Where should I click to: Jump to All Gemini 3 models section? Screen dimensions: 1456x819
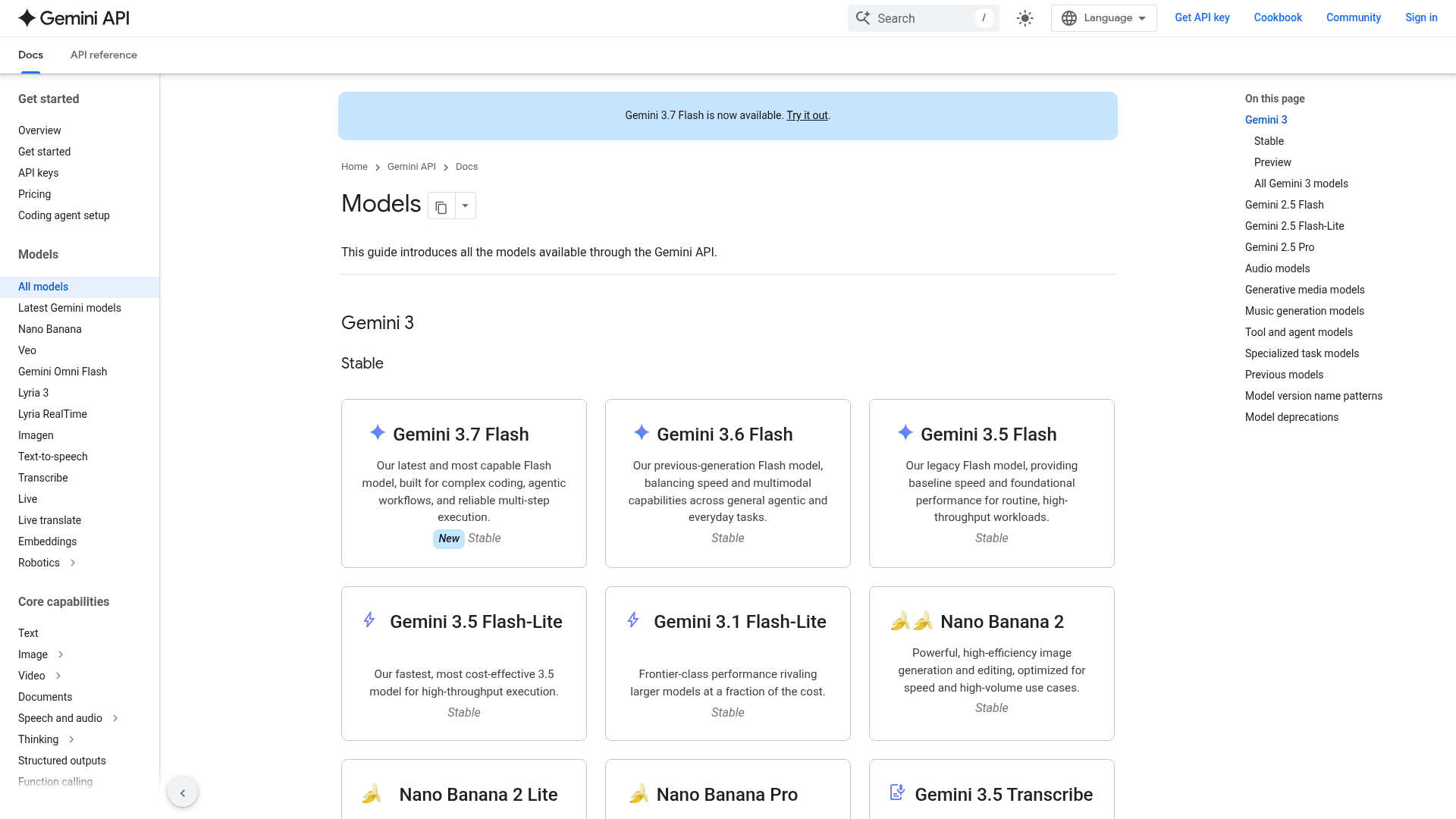pos(1301,184)
